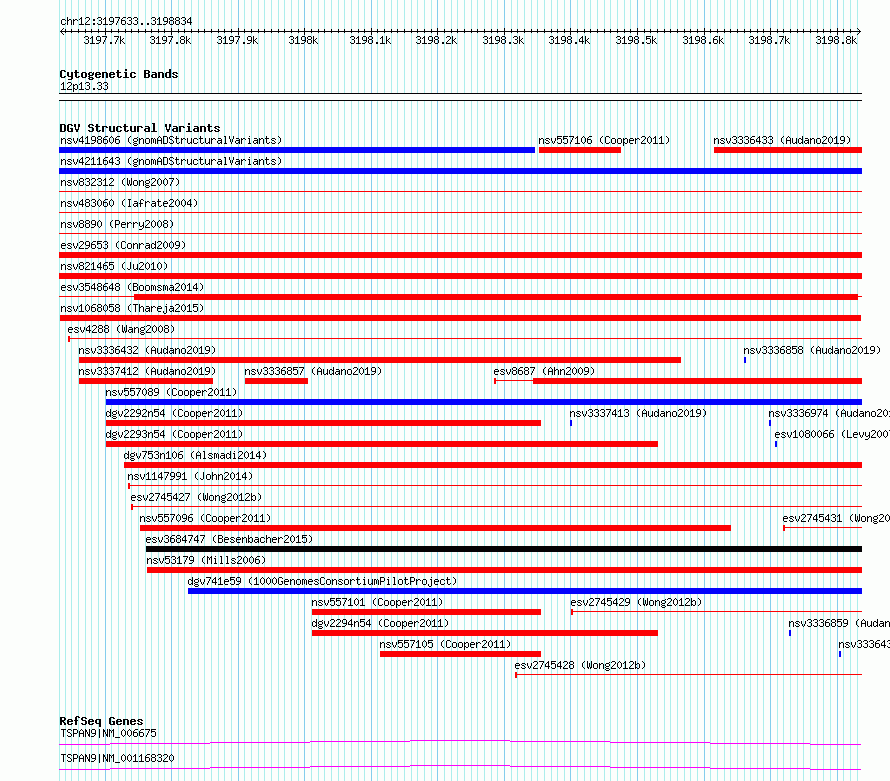Click the chr12:3197633..3198834 coordinates text

(x=126, y=21)
